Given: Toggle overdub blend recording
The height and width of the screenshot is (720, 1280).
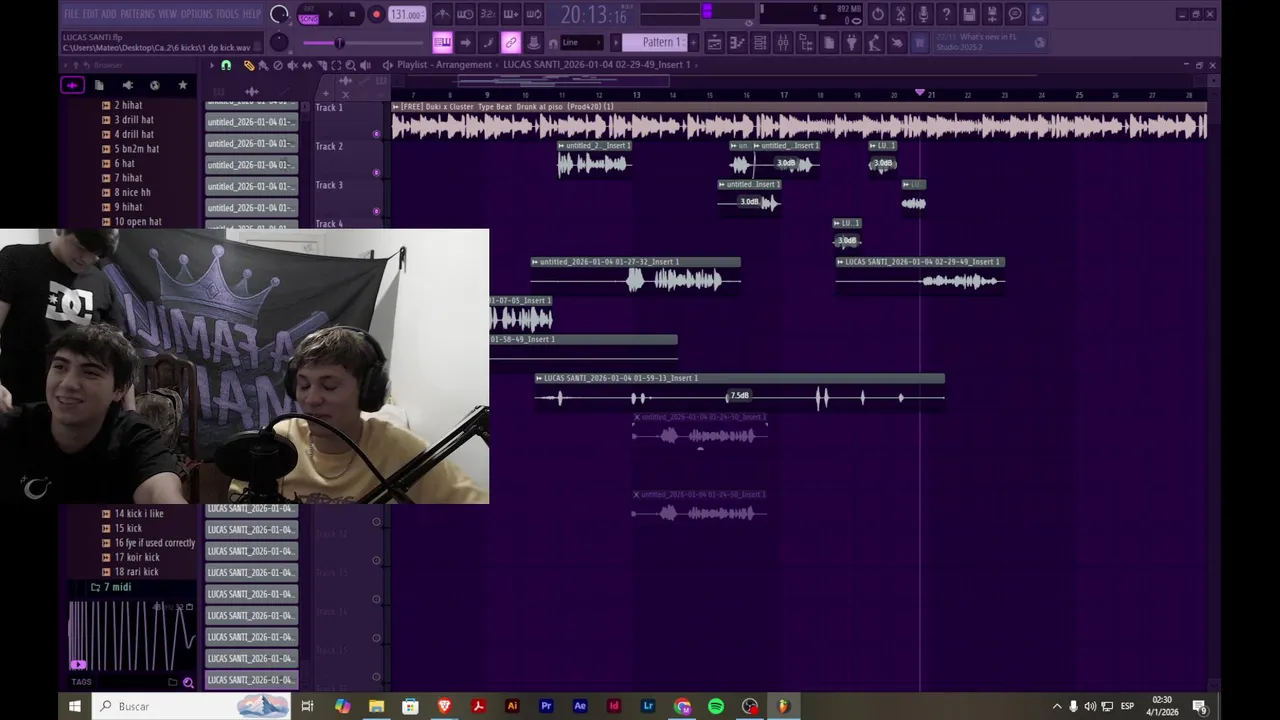Looking at the screenshot, I should point(511,15).
